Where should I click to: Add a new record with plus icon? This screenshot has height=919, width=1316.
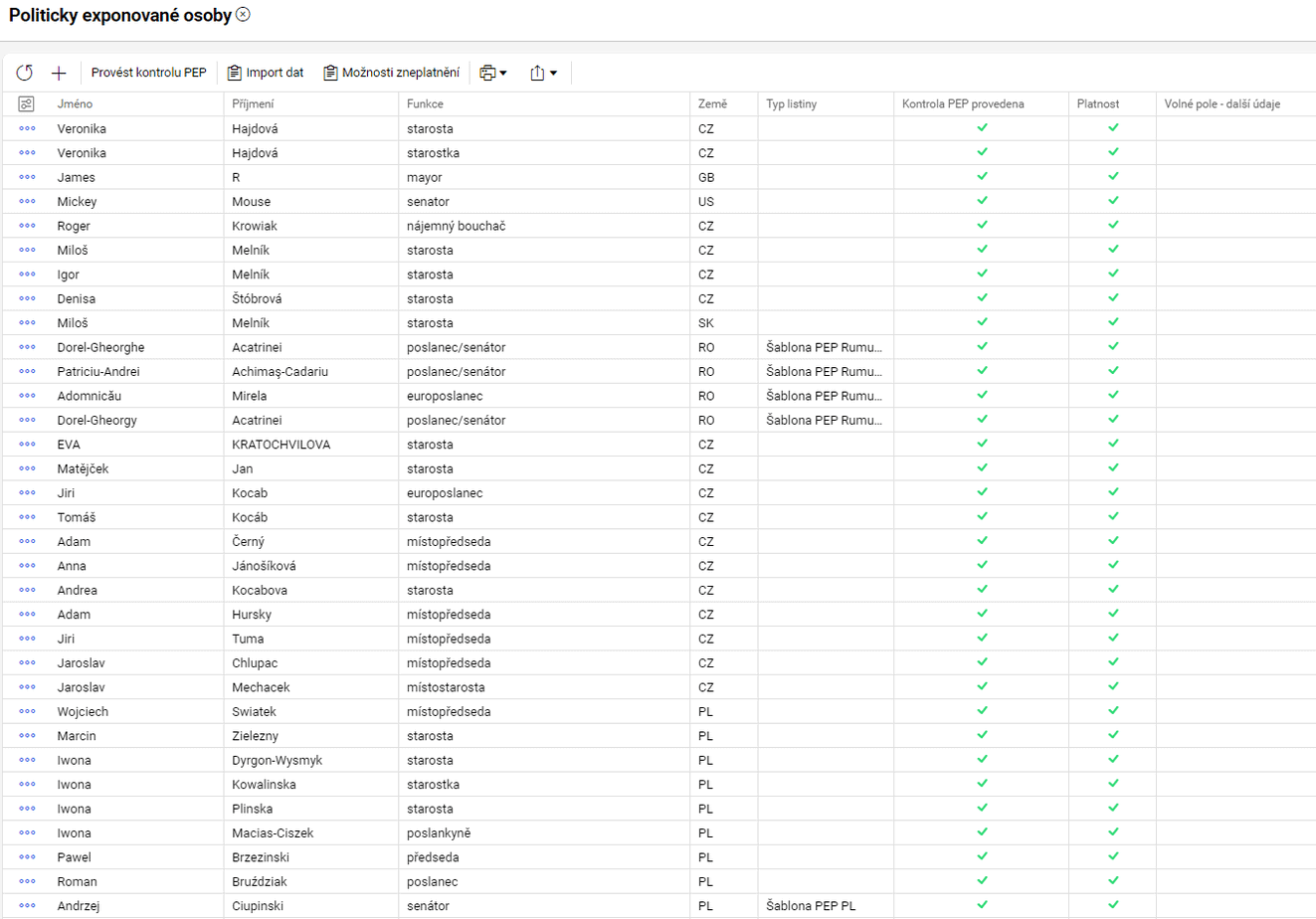59,73
